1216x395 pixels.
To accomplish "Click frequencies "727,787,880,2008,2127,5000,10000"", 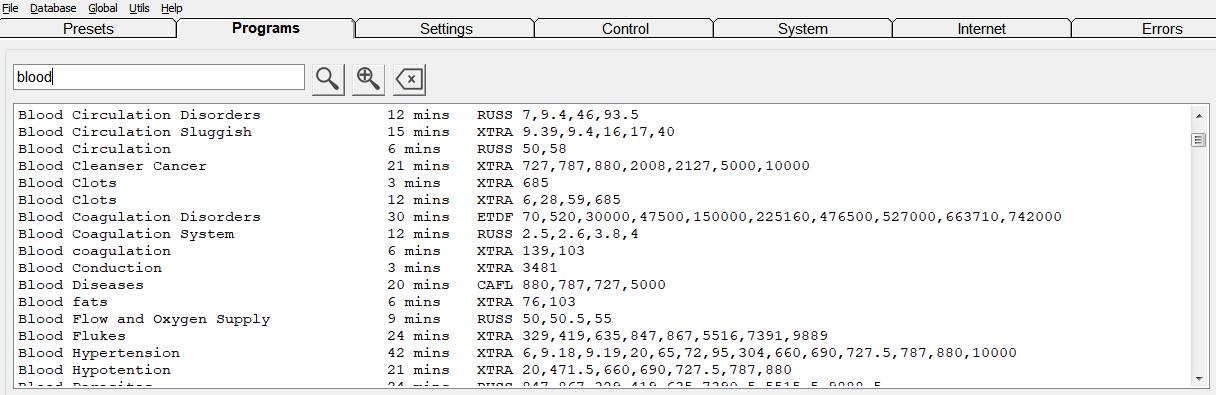I will point(666,166).
